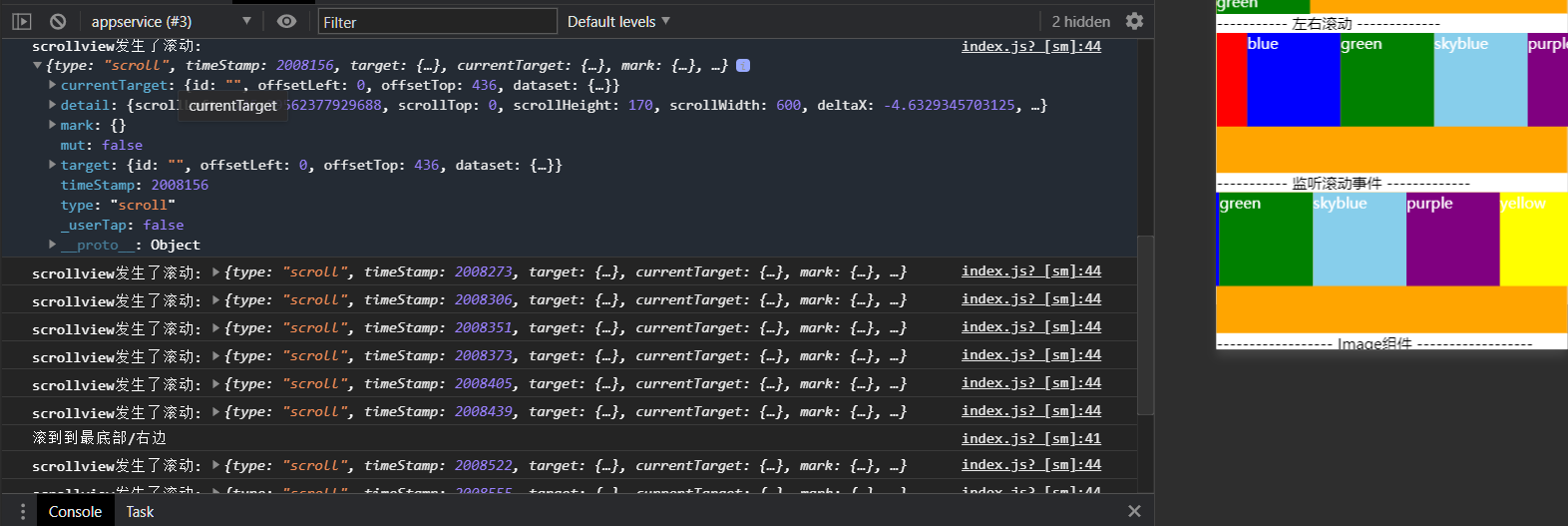Close the bottom drawer with the X
The height and width of the screenshot is (526, 1568).
coord(1134,511)
